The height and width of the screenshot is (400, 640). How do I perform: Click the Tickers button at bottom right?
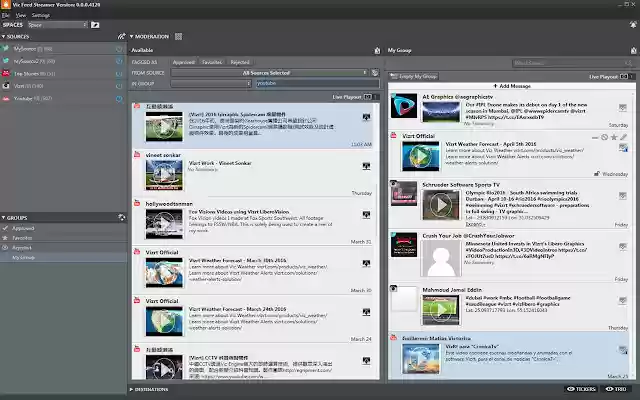coord(580,388)
